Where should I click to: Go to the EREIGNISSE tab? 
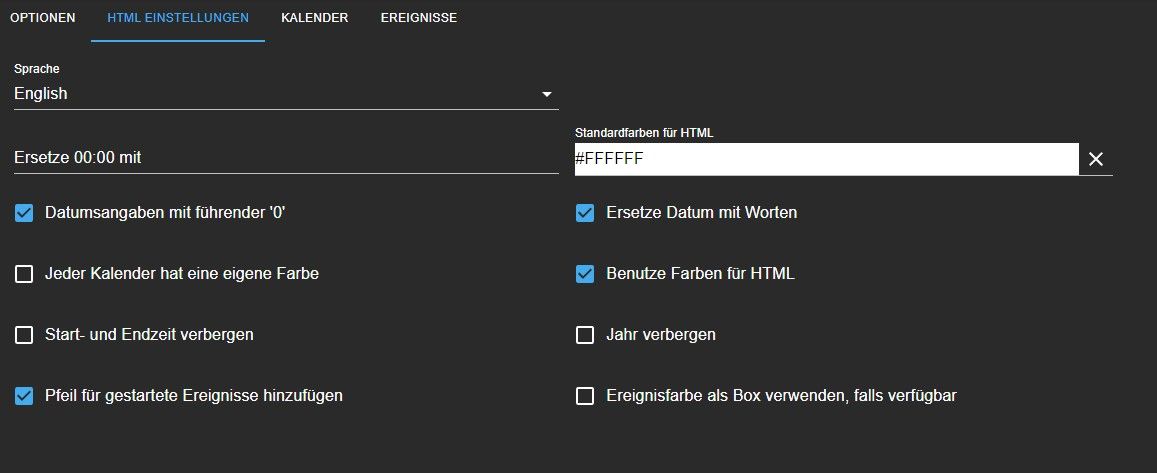[x=418, y=18]
